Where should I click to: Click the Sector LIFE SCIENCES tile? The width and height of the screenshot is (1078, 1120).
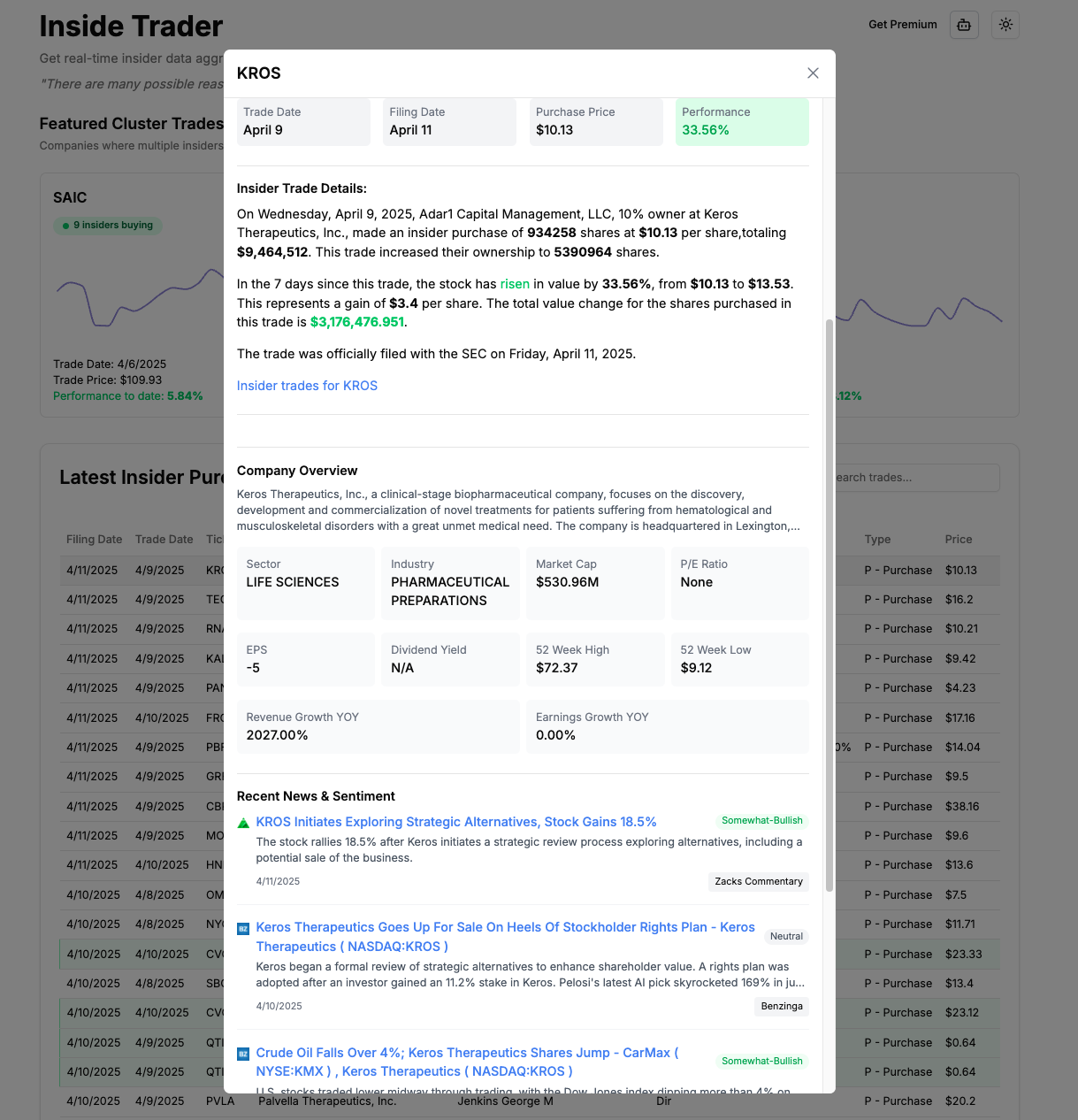(306, 583)
